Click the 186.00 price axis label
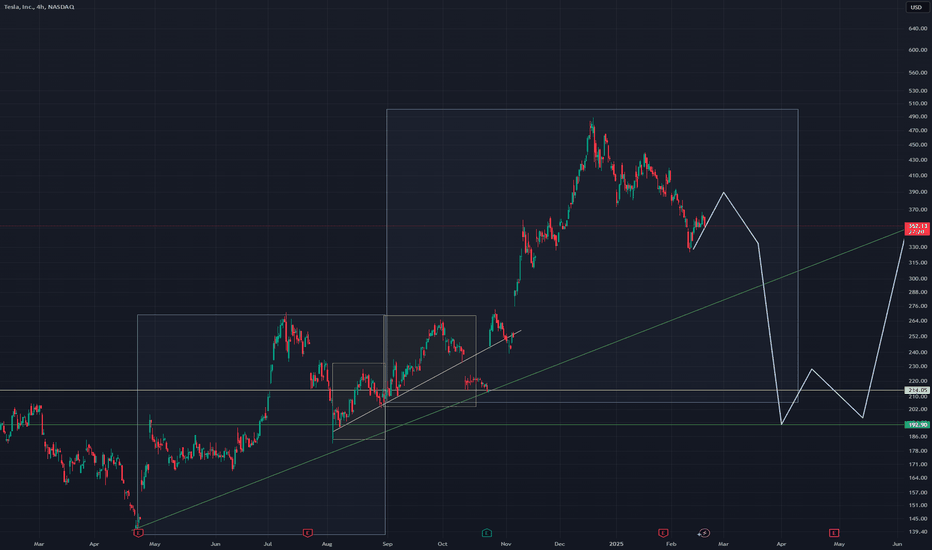The width and height of the screenshot is (932, 550). tap(918, 436)
